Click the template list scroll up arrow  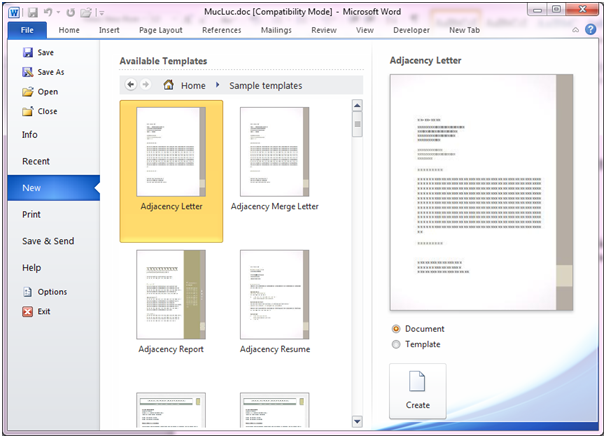coord(357,105)
